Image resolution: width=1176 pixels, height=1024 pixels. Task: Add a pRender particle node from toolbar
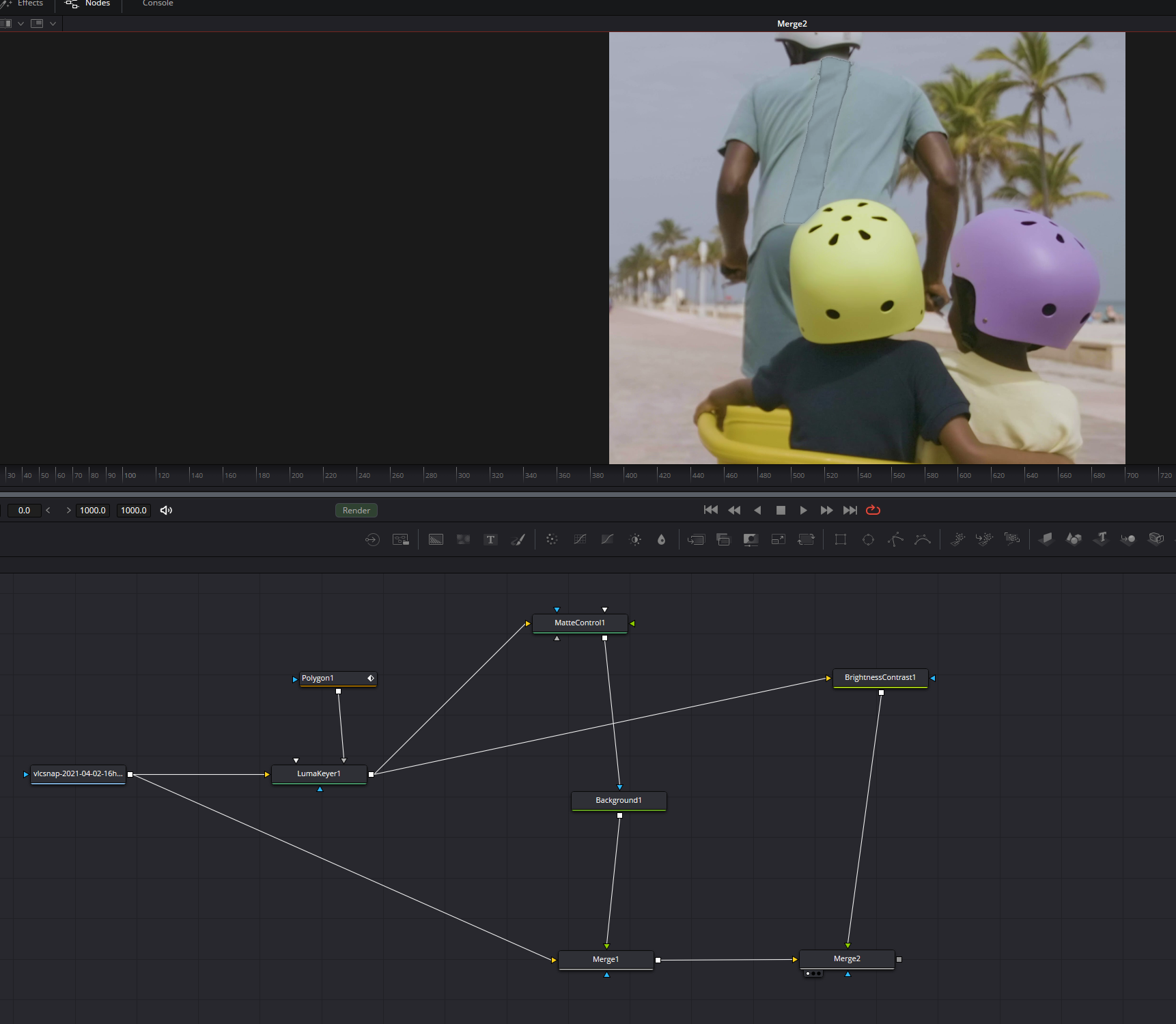pos(1012,539)
